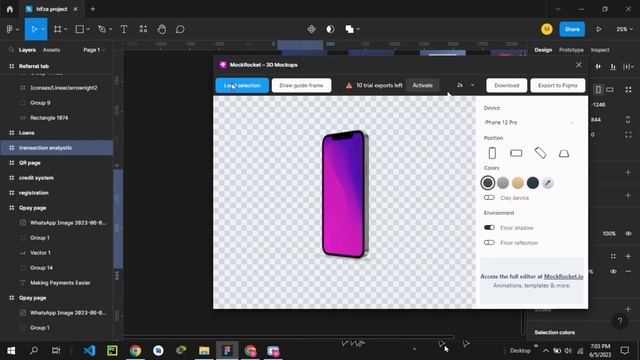Viewport: 640px width, 360px height.
Task: Choose portrait device position
Action: 492,153
